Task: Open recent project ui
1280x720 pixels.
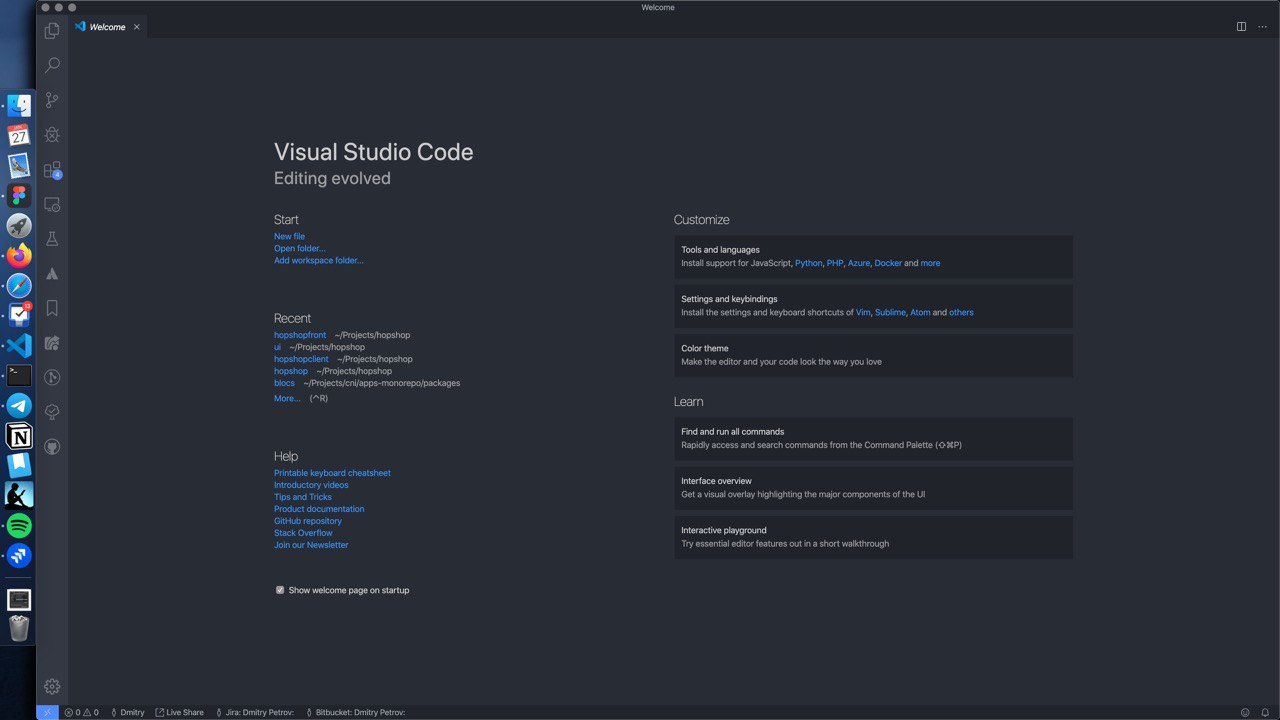Action: click(x=278, y=347)
